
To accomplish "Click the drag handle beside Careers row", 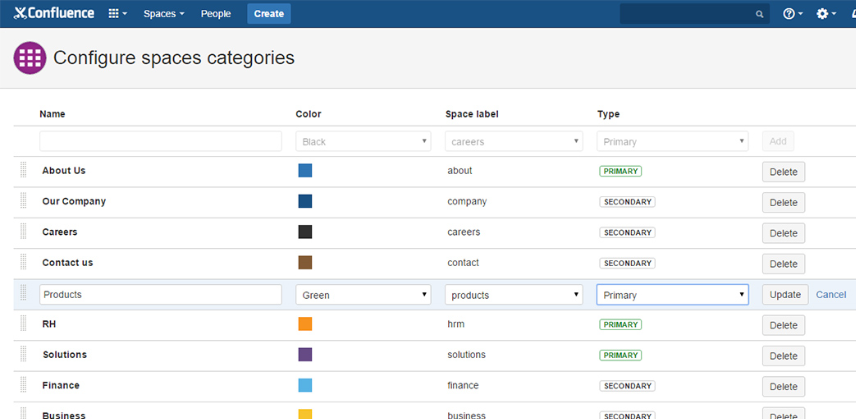I will [x=24, y=232].
